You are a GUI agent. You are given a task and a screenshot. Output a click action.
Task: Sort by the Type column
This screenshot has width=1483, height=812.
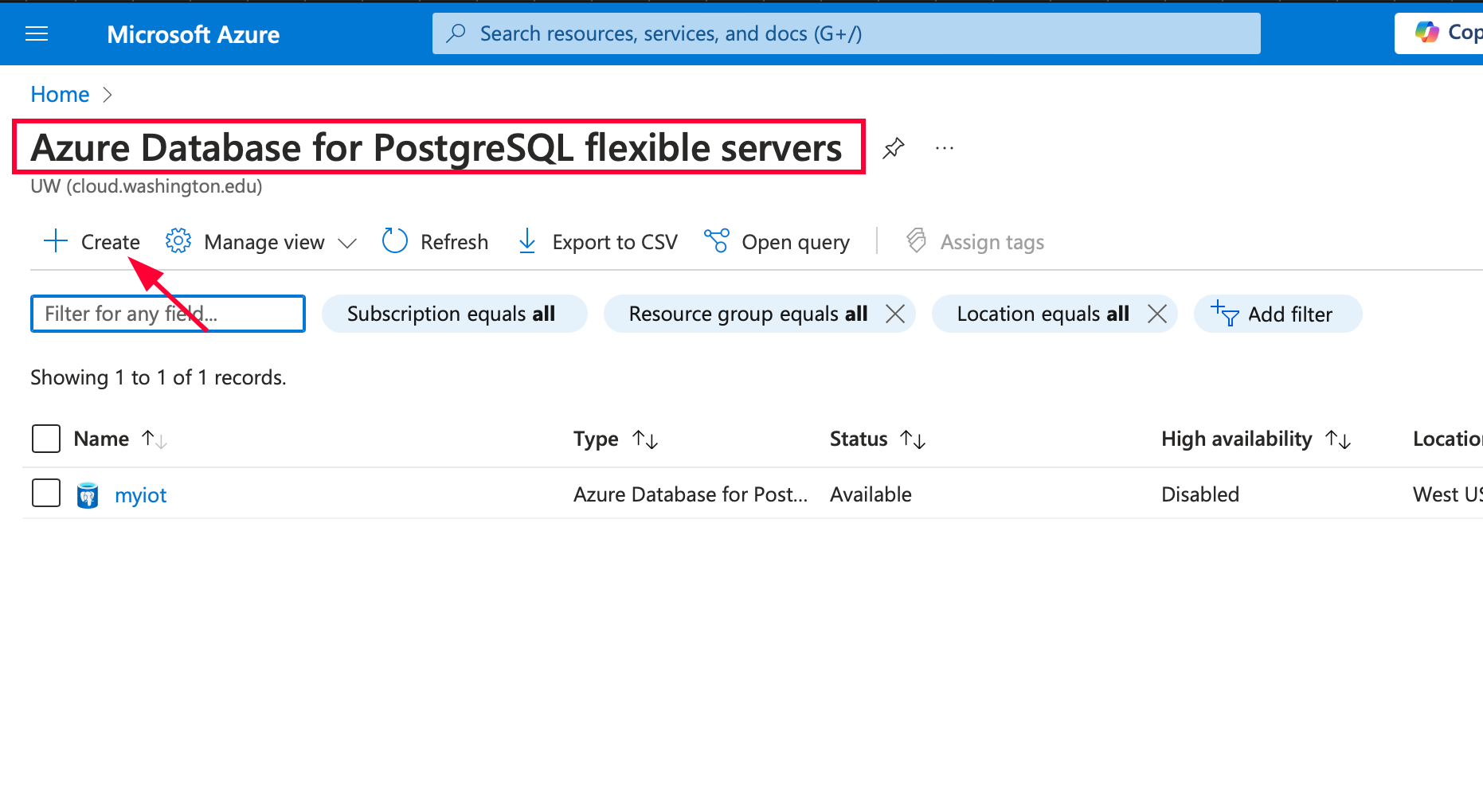[616, 439]
